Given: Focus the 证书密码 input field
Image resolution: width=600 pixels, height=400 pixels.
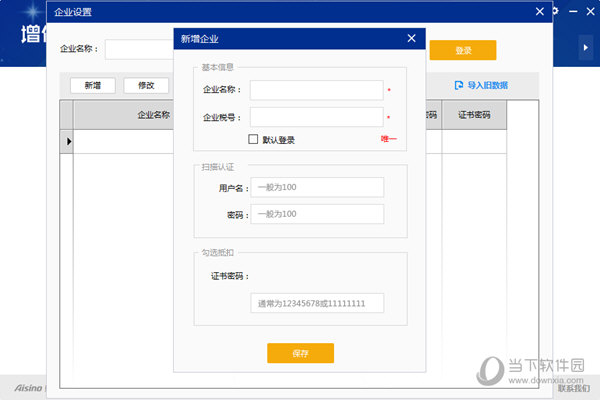Looking at the screenshot, I should pyautogui.click(x=317, y=303).
